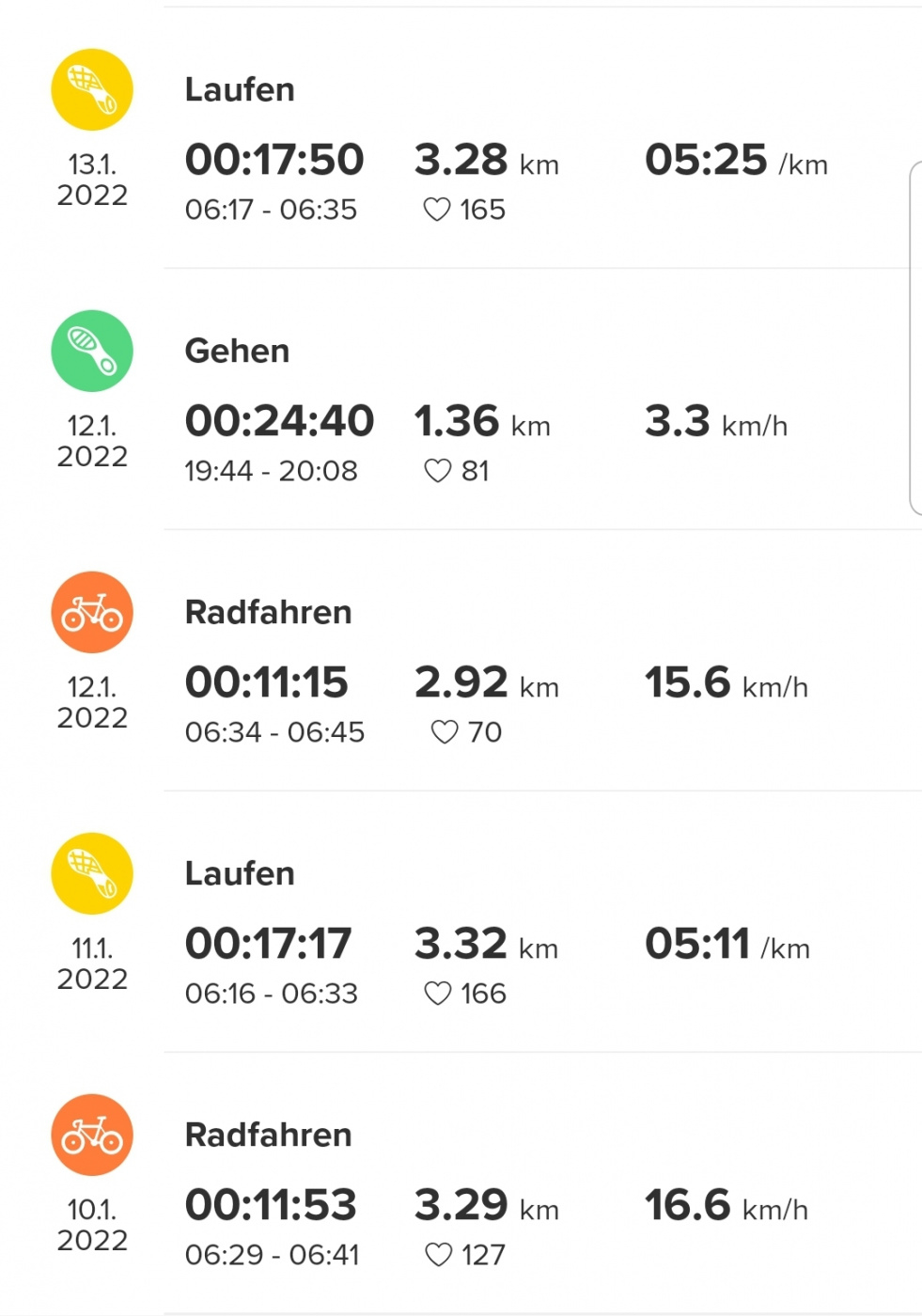Tap the 3.3 km/h speed value

point(715,421)
